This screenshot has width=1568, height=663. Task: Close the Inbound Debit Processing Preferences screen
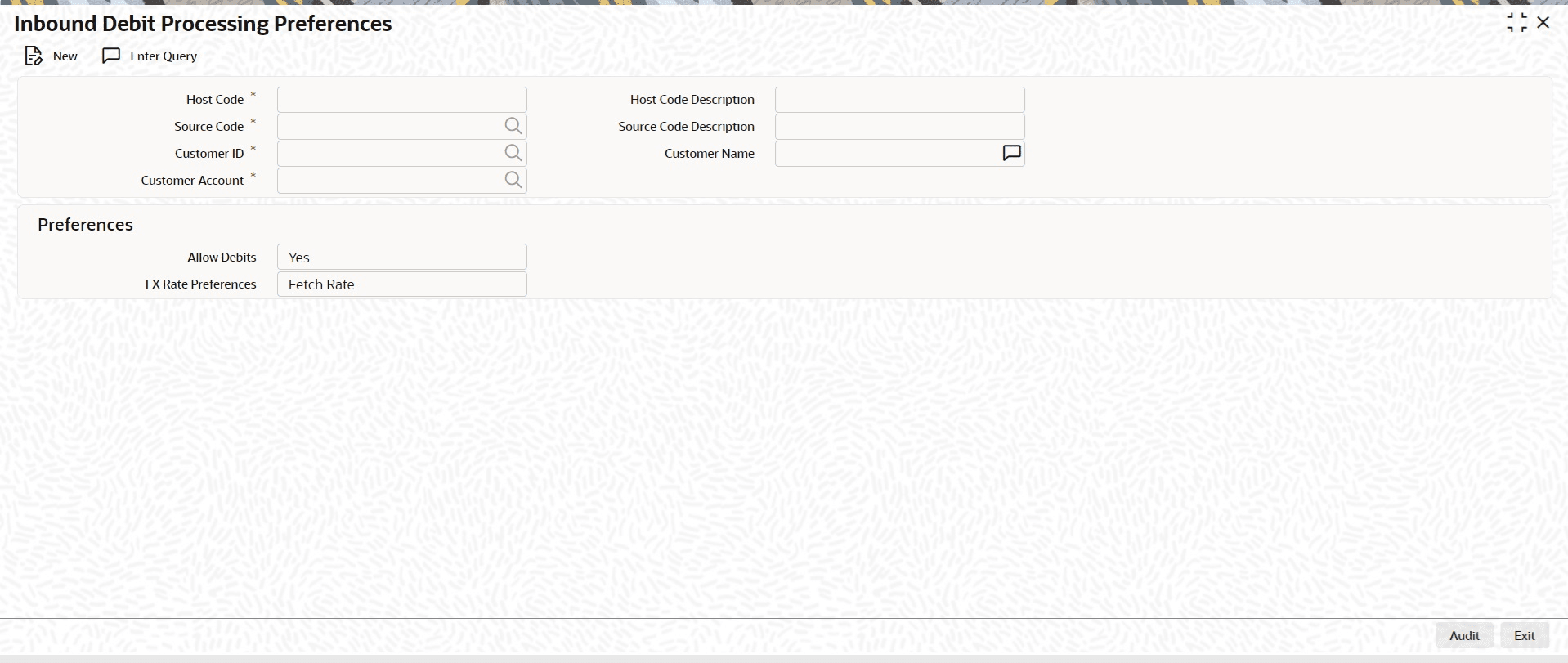click(1543, 23)
